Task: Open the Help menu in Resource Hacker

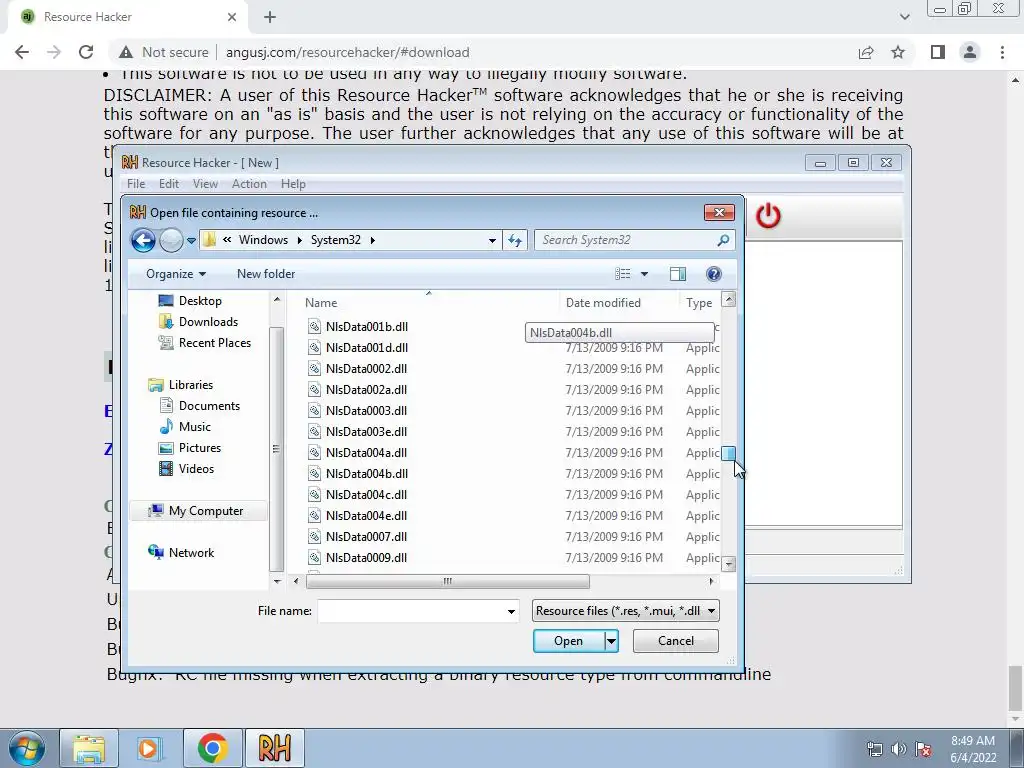Action: [x=293, y=184]
